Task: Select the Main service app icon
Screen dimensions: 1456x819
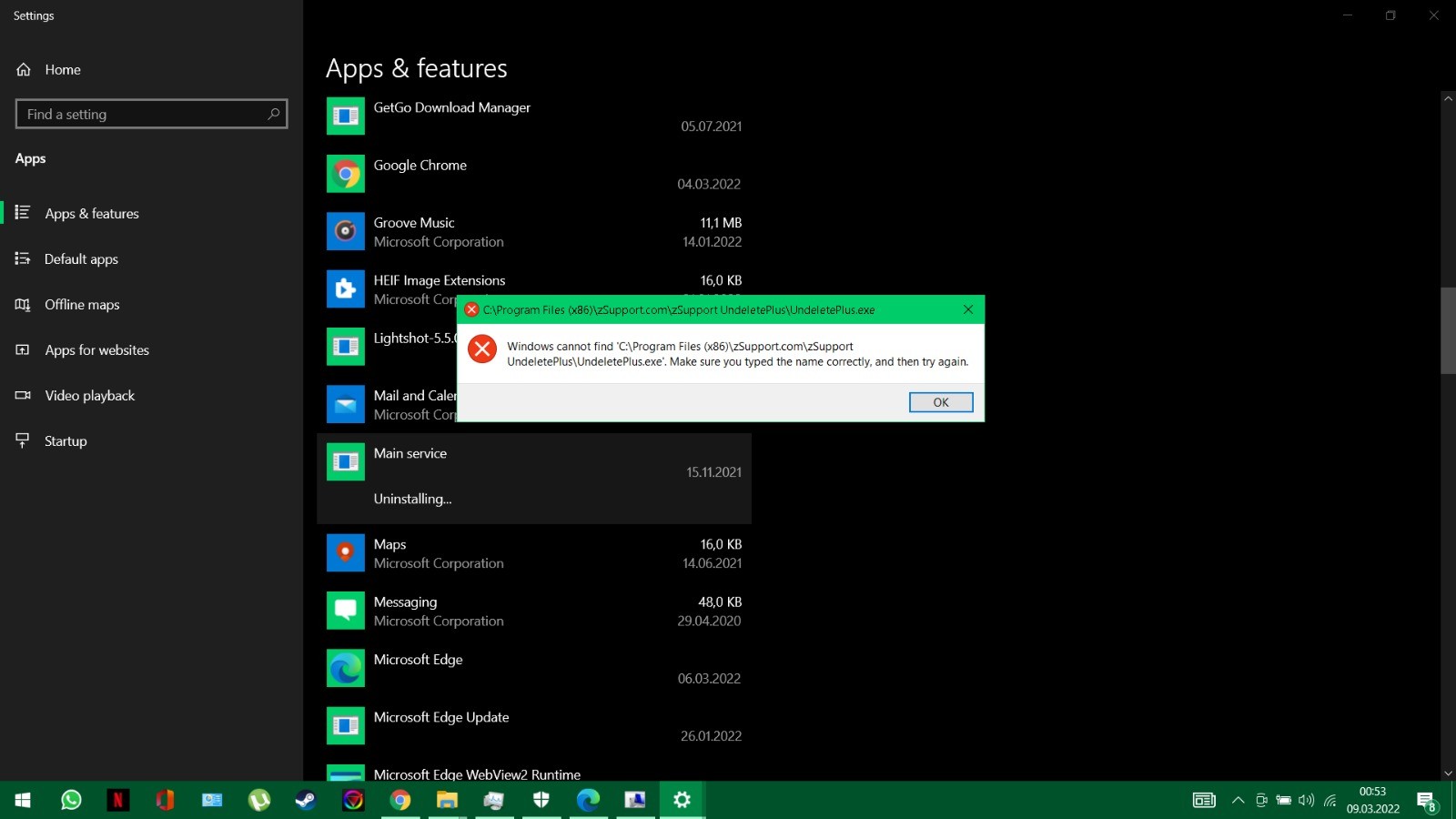Action: click(346, 461)
